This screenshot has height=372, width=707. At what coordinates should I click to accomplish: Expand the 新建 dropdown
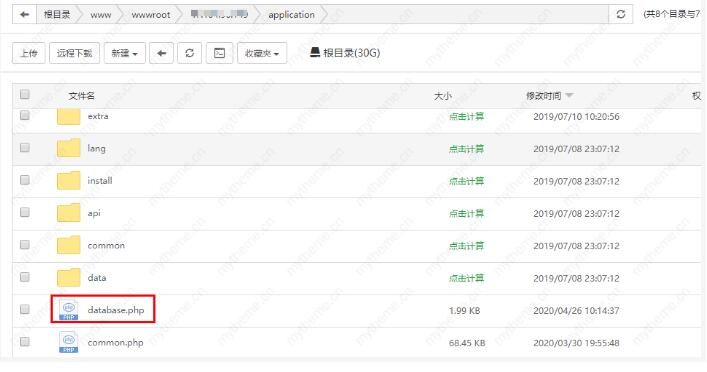[x=124, y=53]
